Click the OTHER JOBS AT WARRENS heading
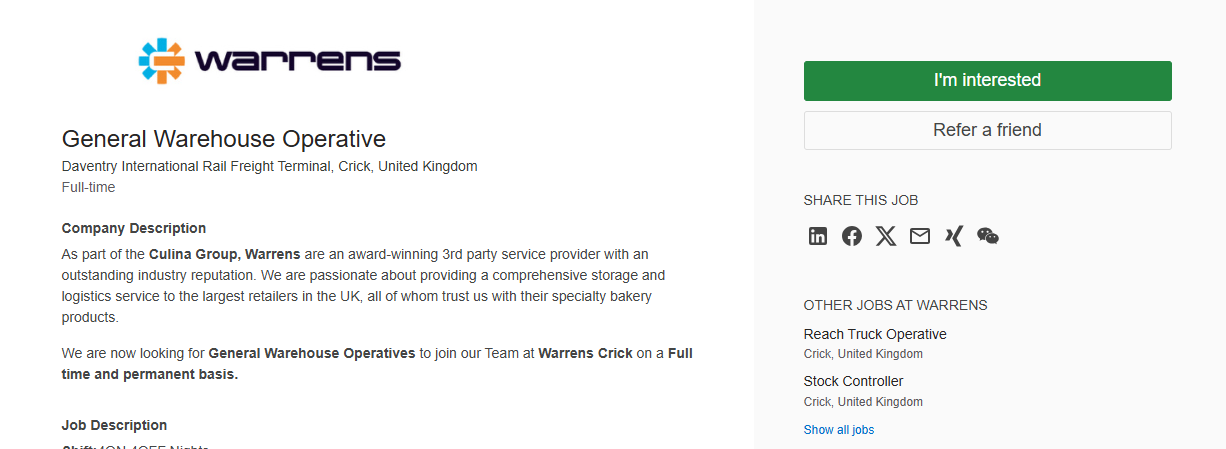 click(895, 305)
